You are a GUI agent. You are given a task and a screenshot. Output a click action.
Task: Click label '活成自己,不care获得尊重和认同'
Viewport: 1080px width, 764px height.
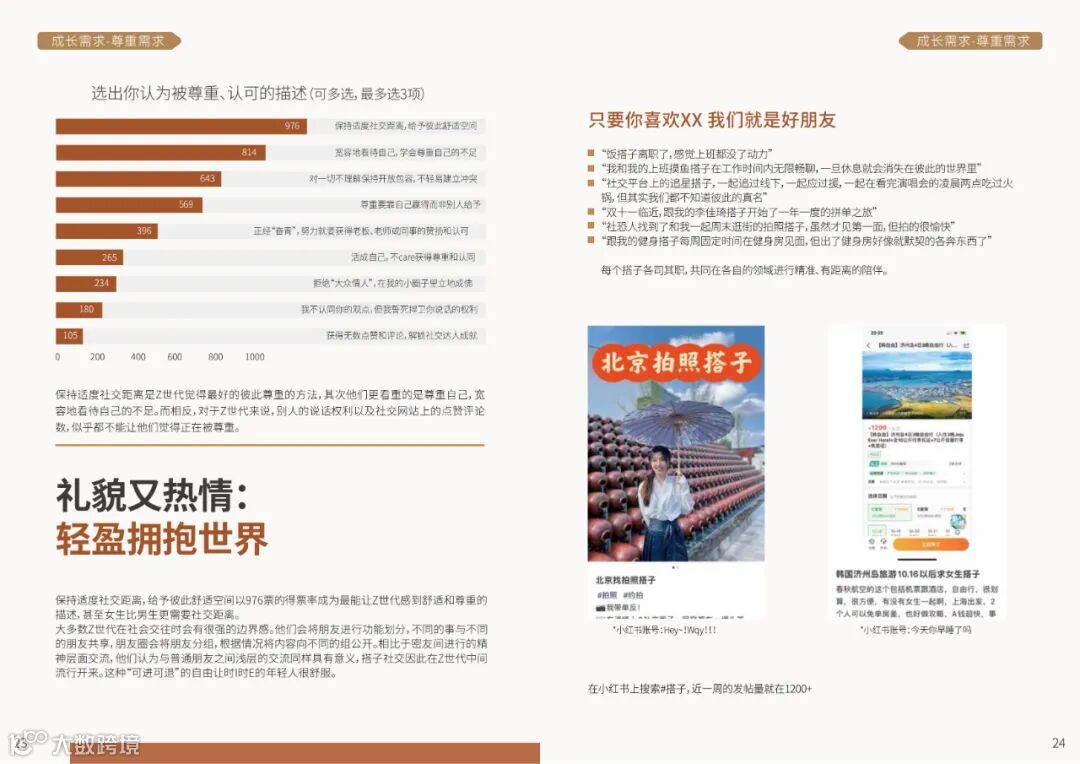point(413,257)
